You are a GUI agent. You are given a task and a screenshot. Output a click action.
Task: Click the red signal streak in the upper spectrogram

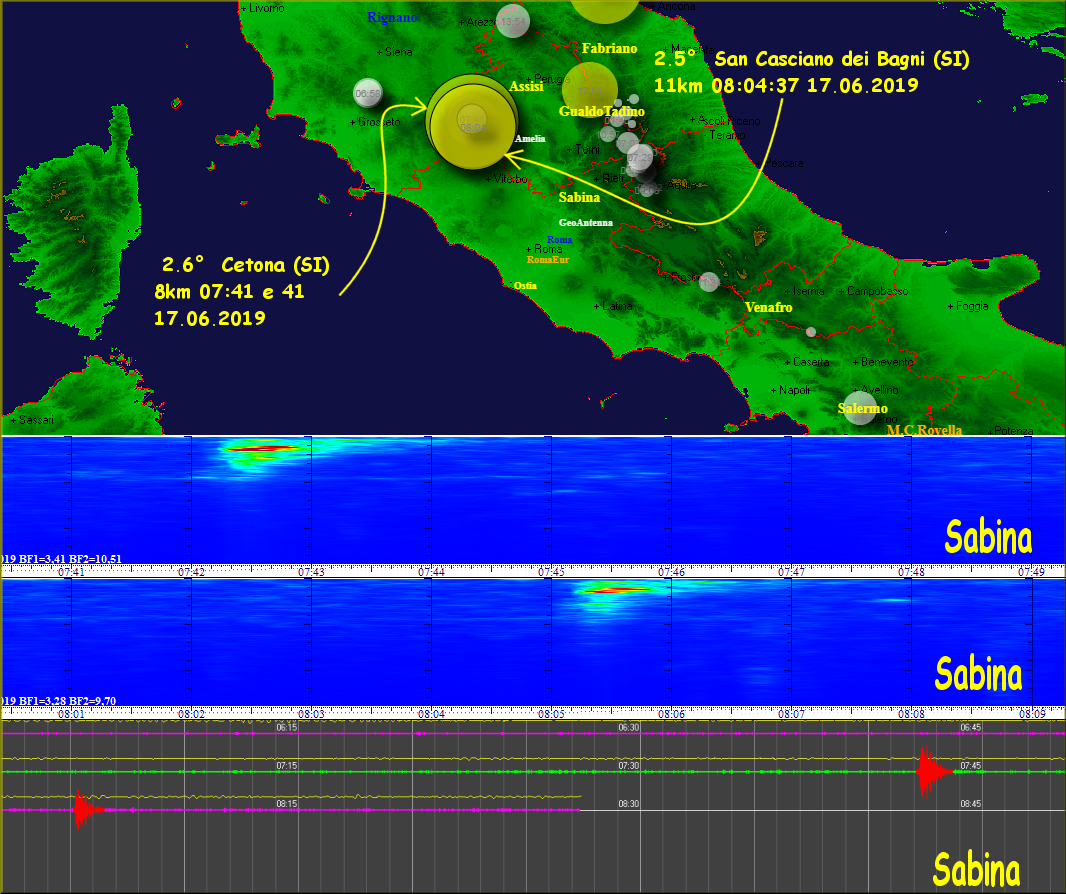click(x=266, y=448)
